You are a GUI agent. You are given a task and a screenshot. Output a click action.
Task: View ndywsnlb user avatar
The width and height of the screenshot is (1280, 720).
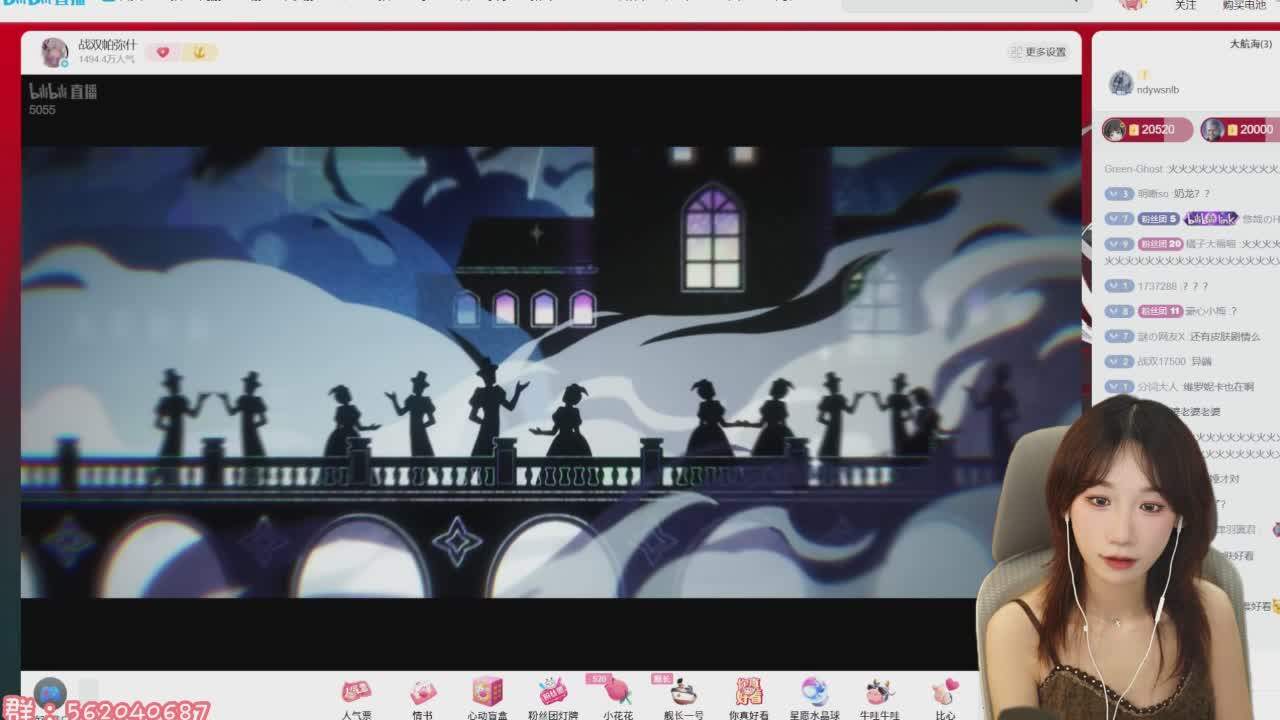pyautogui.click(x=1120, y=83)
